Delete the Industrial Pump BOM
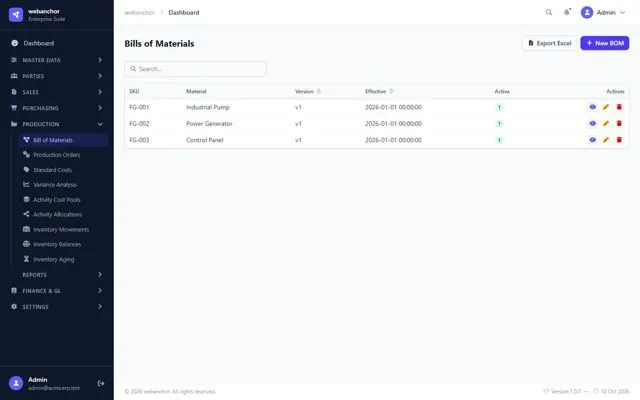640x400 pixels. pos(619,107)
